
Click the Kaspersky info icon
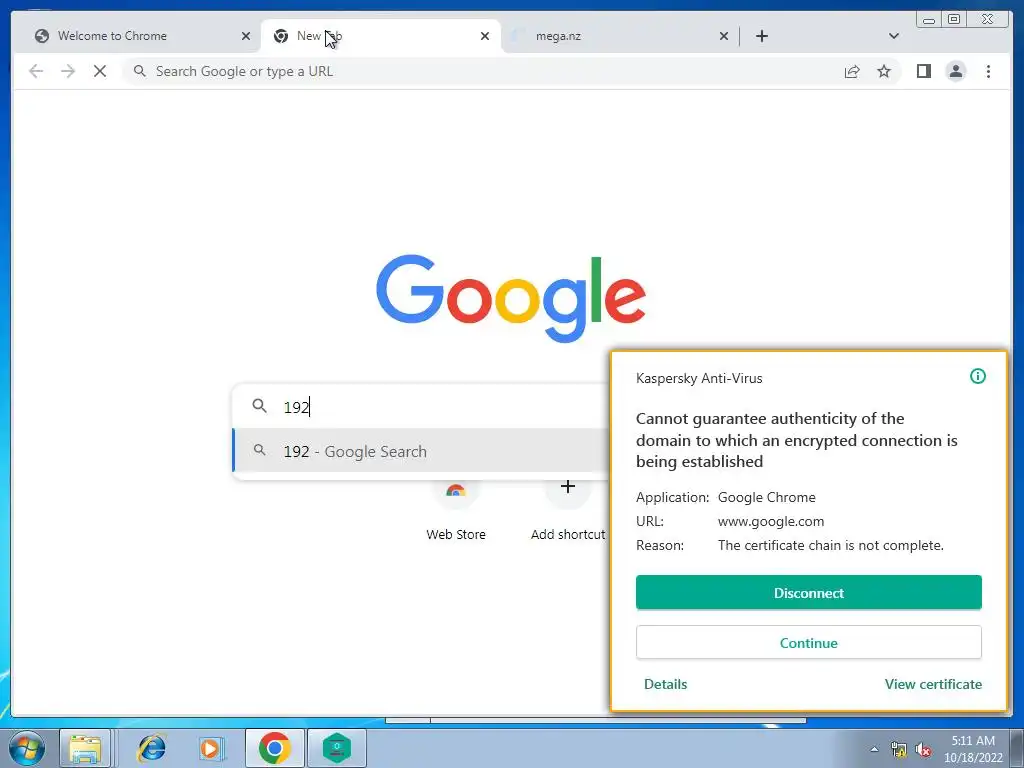[x=978, y=376]
